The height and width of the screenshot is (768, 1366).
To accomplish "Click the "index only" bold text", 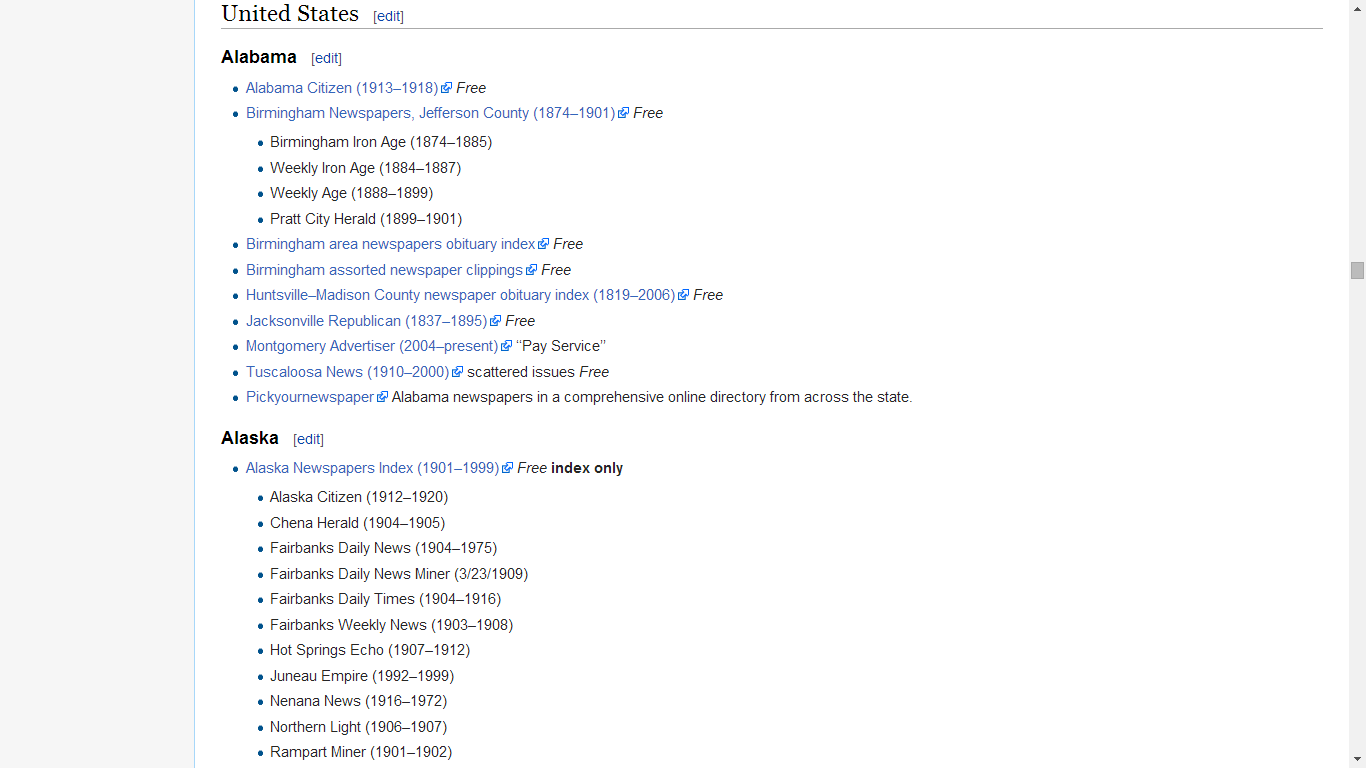I will pyautogui.click(x=587, y=468).
